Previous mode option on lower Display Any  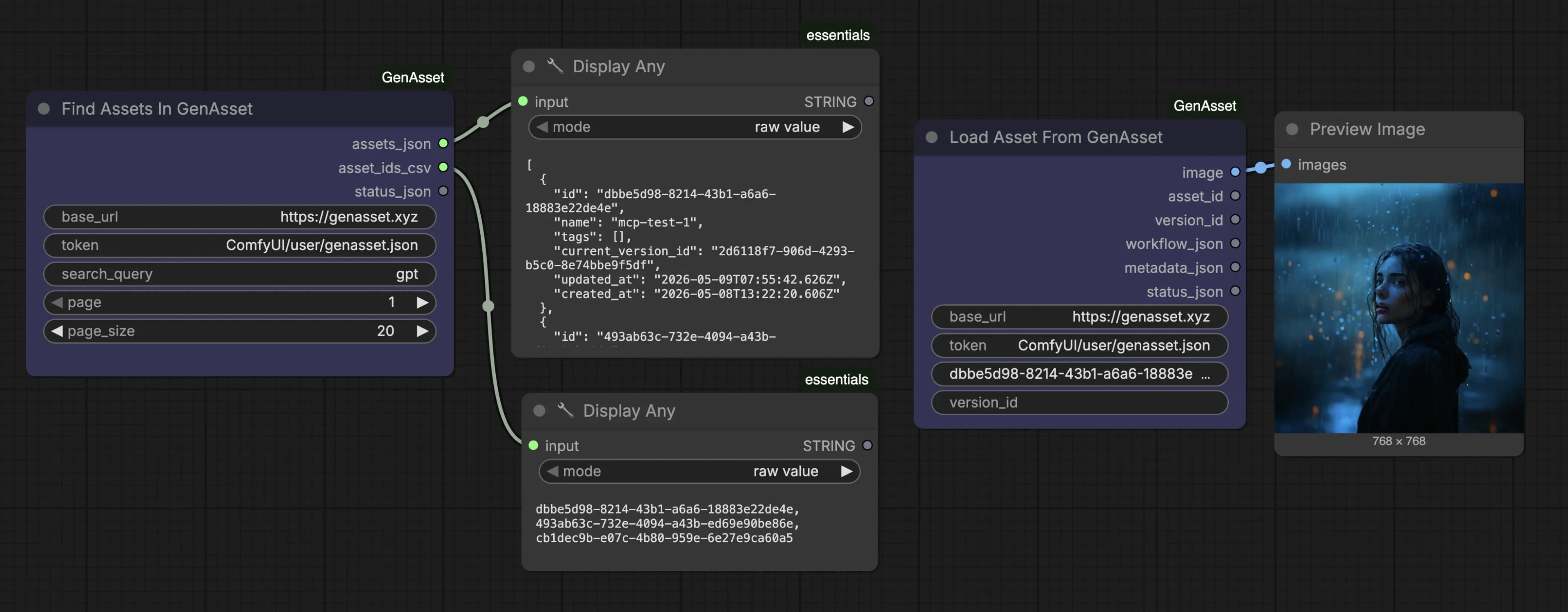(x=553, y=472)
